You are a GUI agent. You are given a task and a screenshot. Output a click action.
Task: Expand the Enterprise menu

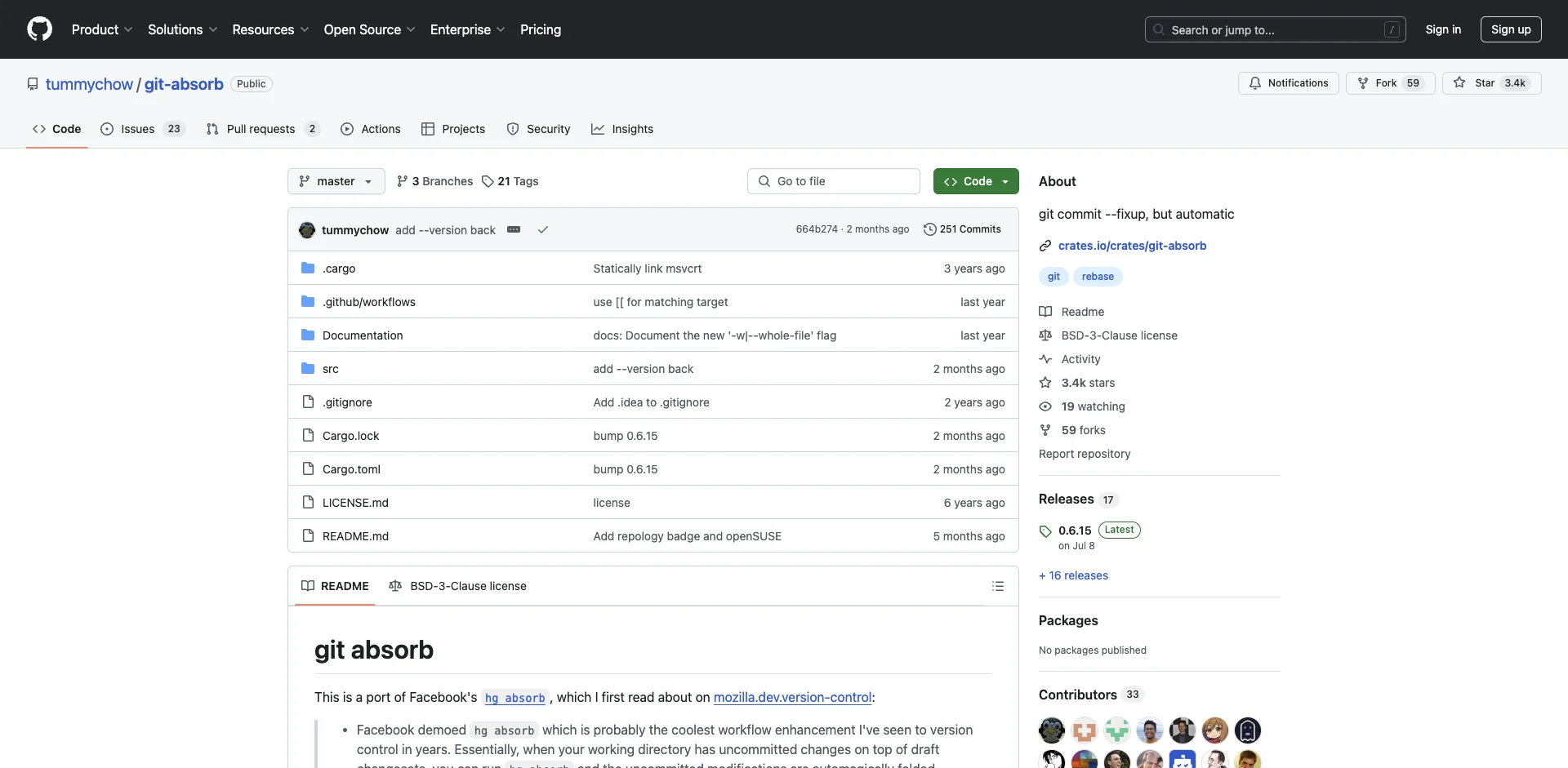pyautogui.click(x=467, y=29)
